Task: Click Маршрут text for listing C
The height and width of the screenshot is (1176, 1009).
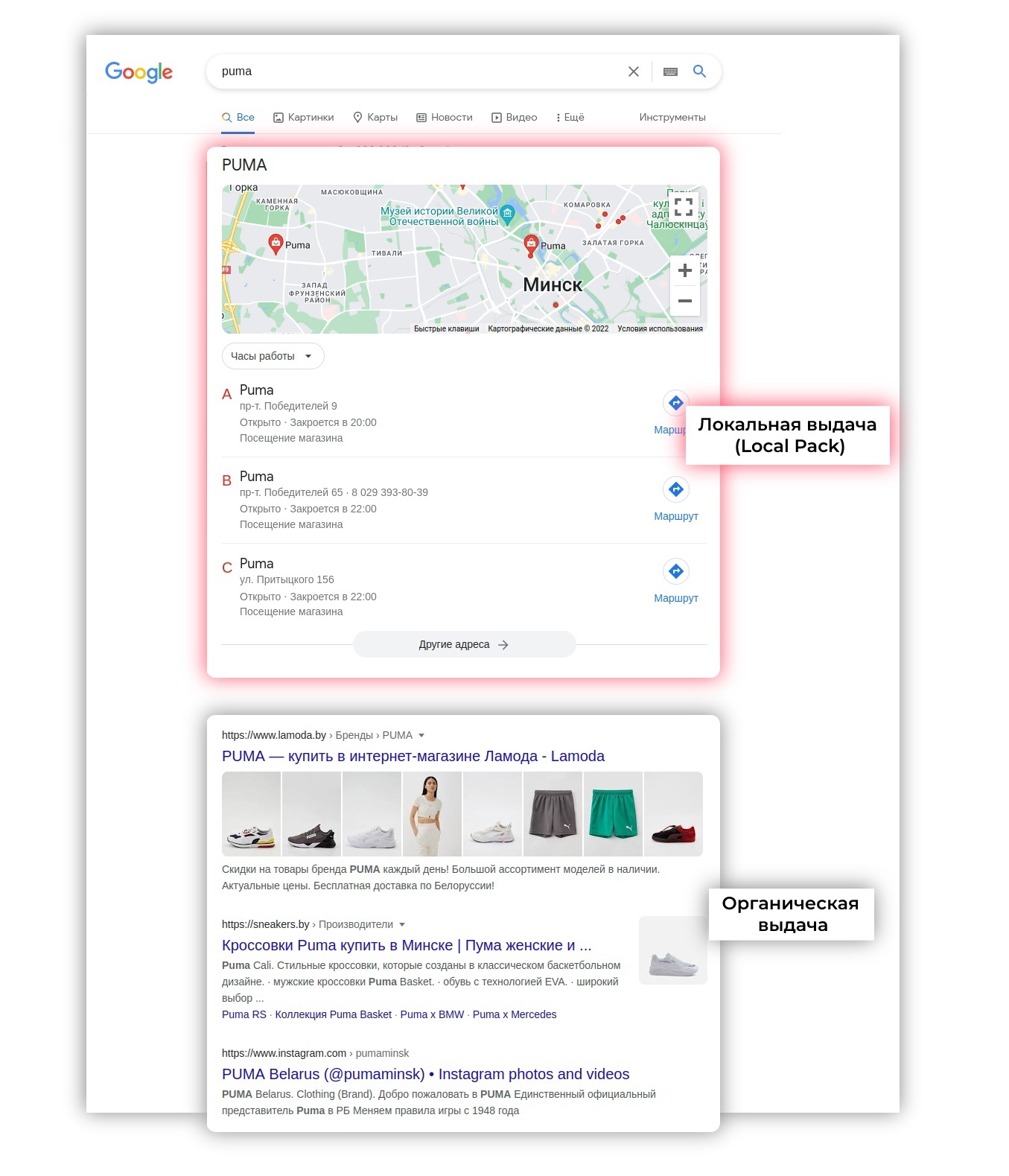Action: tap(676, 598)
